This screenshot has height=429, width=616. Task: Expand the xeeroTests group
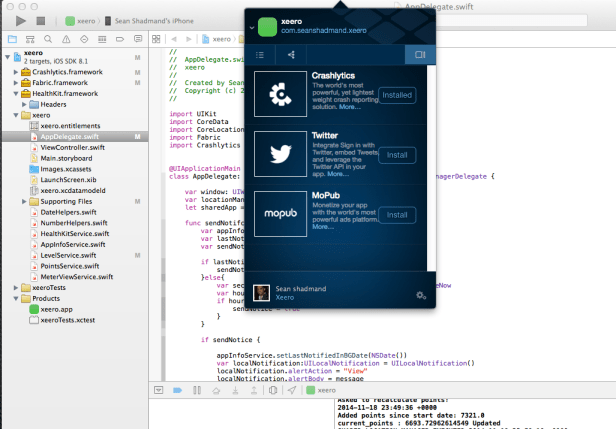pos(16,288)
